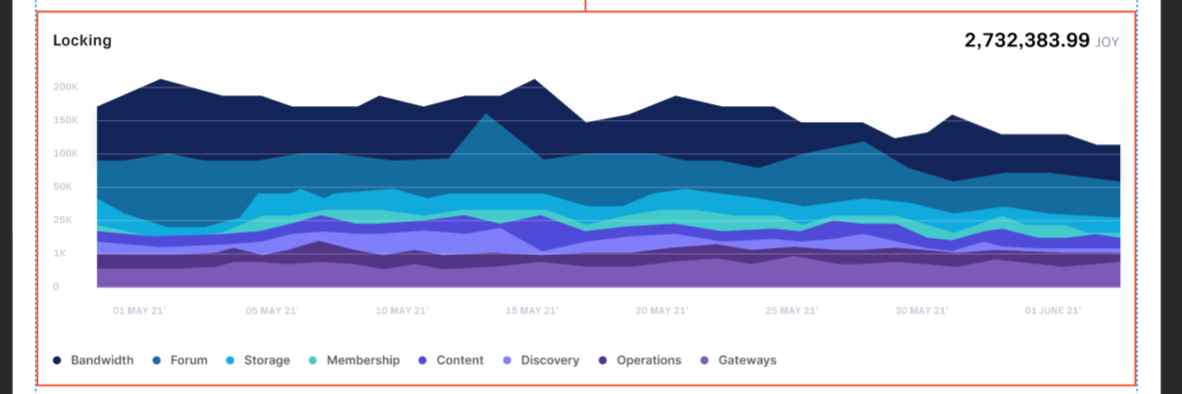Click the Storage legend color dot
Image resolution: width=1182 pixels, height=394 pixels.
tap(230, 361)
